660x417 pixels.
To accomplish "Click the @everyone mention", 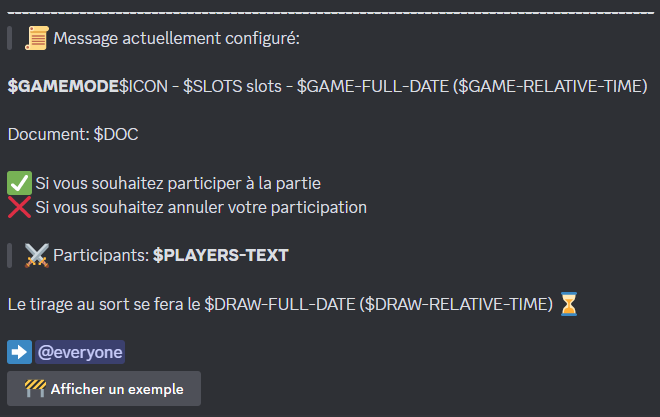I will pyautogui.click(x=80, y=352).
